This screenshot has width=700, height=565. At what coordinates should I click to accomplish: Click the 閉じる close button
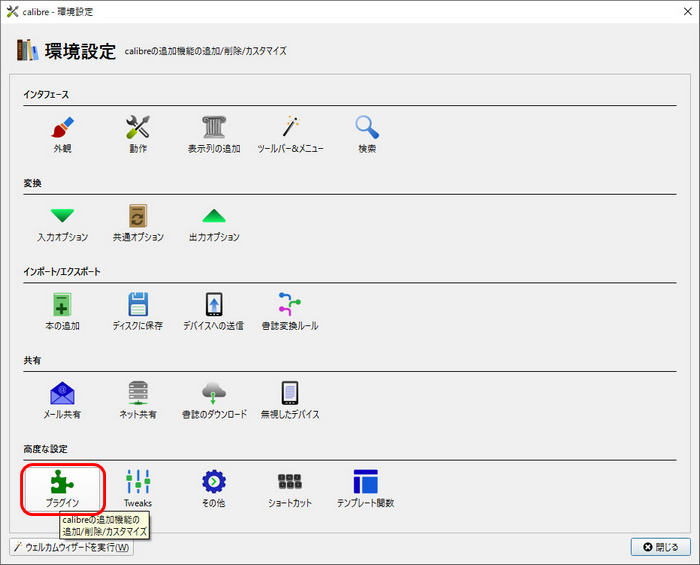(x=660, y=547)
